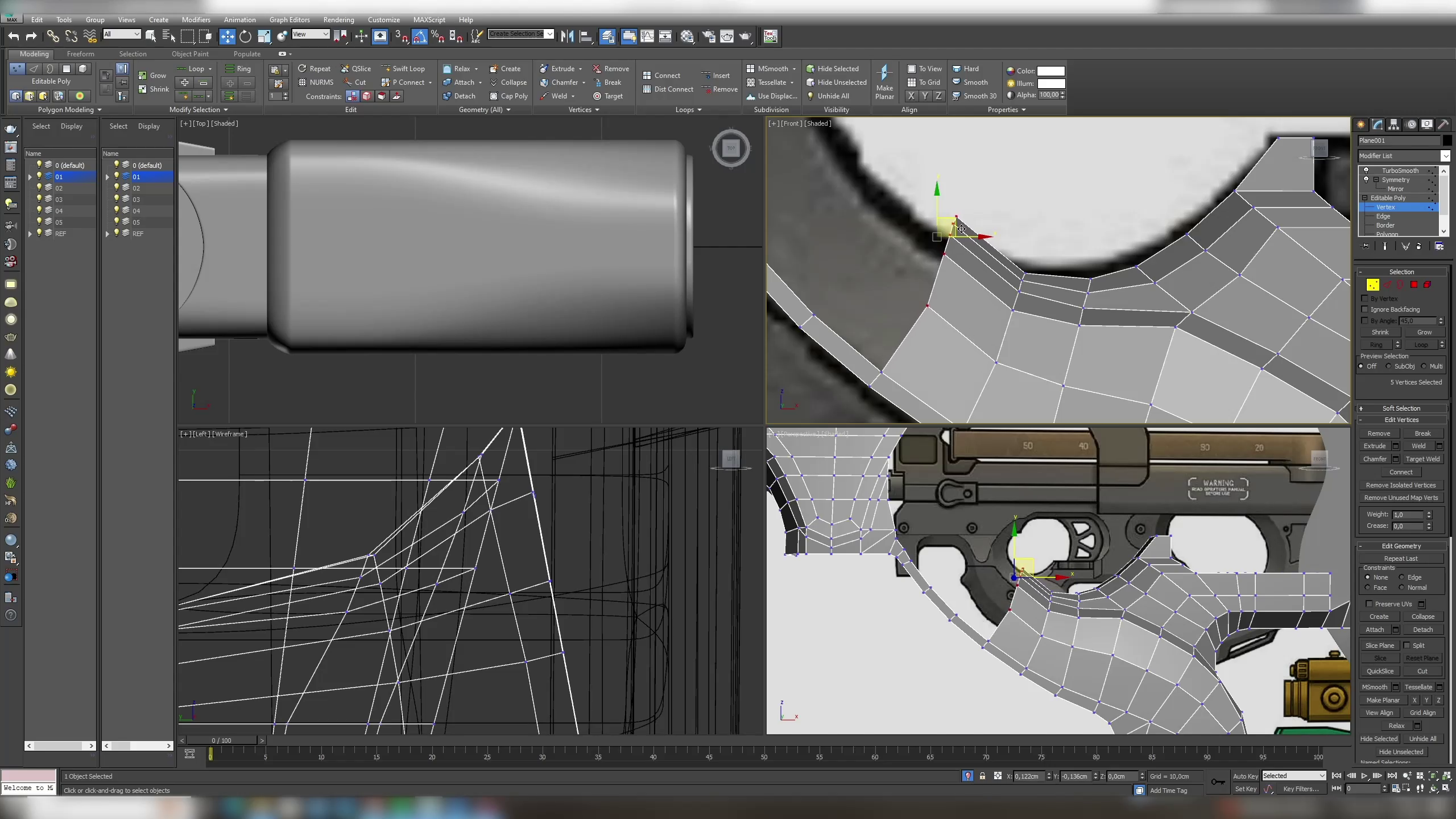The image size is (1456, 819).
Task: Toggle the Angle Snap icon
Action: 420,36
